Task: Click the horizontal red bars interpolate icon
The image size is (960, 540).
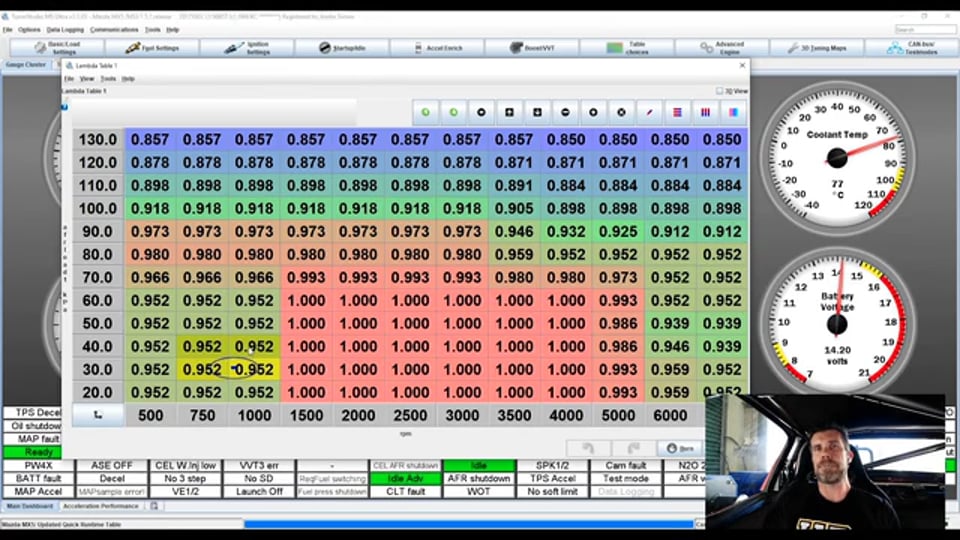Action: [677, 113]
